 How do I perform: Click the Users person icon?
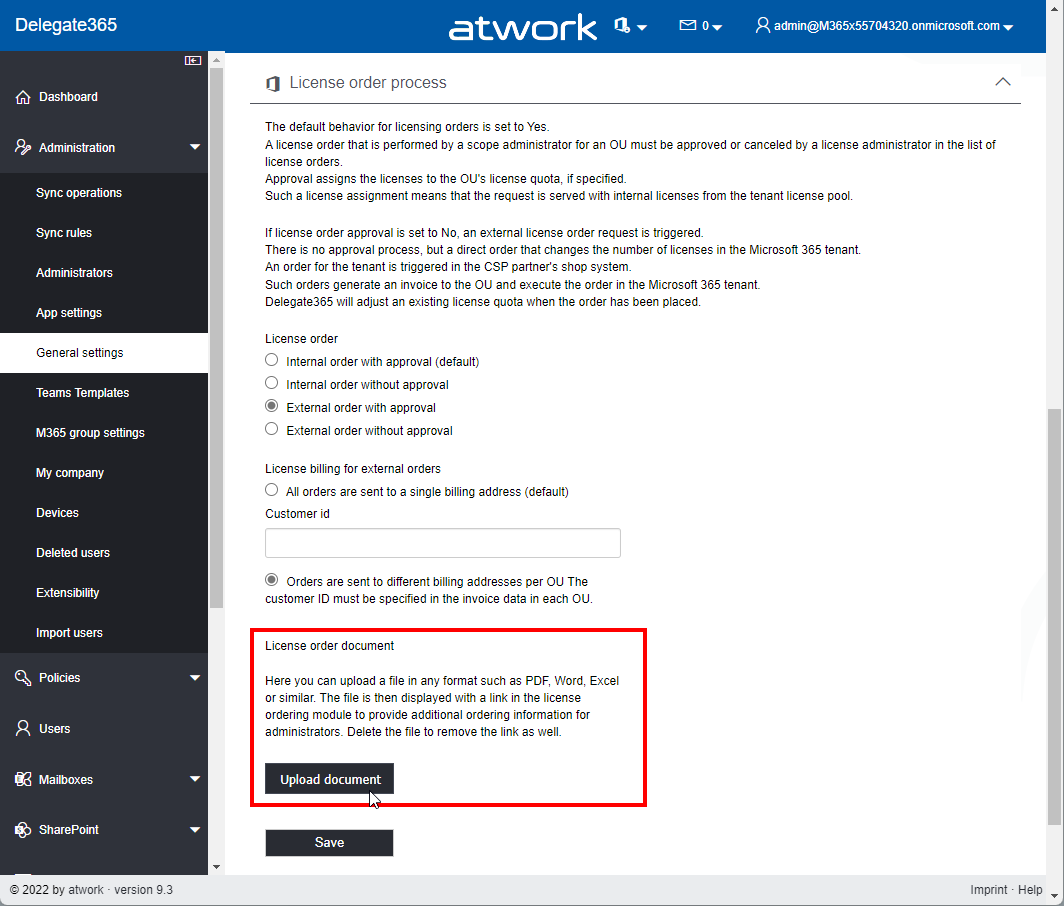pos(23,728)
